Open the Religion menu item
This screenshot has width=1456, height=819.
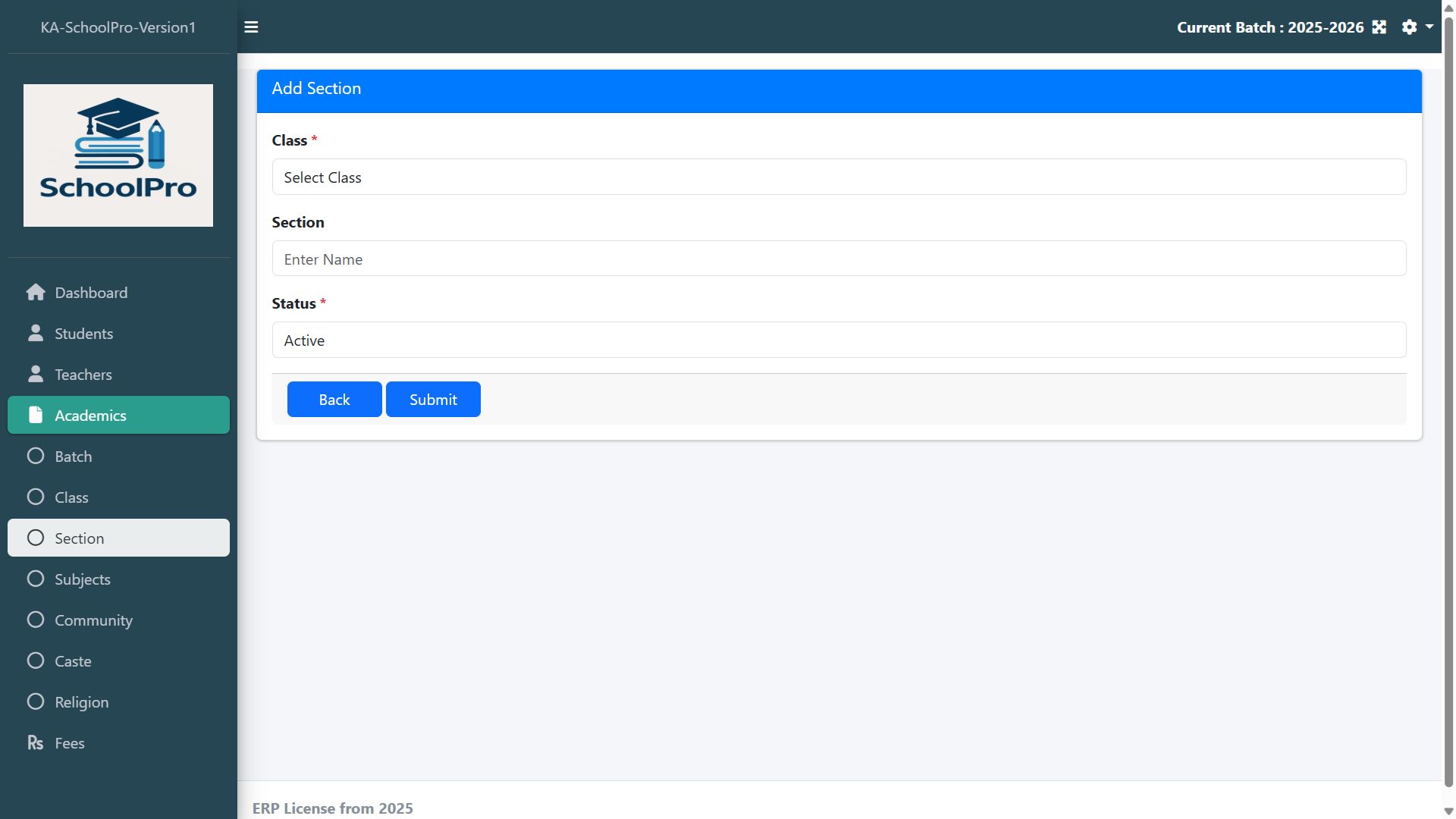[x=81, y=702]
